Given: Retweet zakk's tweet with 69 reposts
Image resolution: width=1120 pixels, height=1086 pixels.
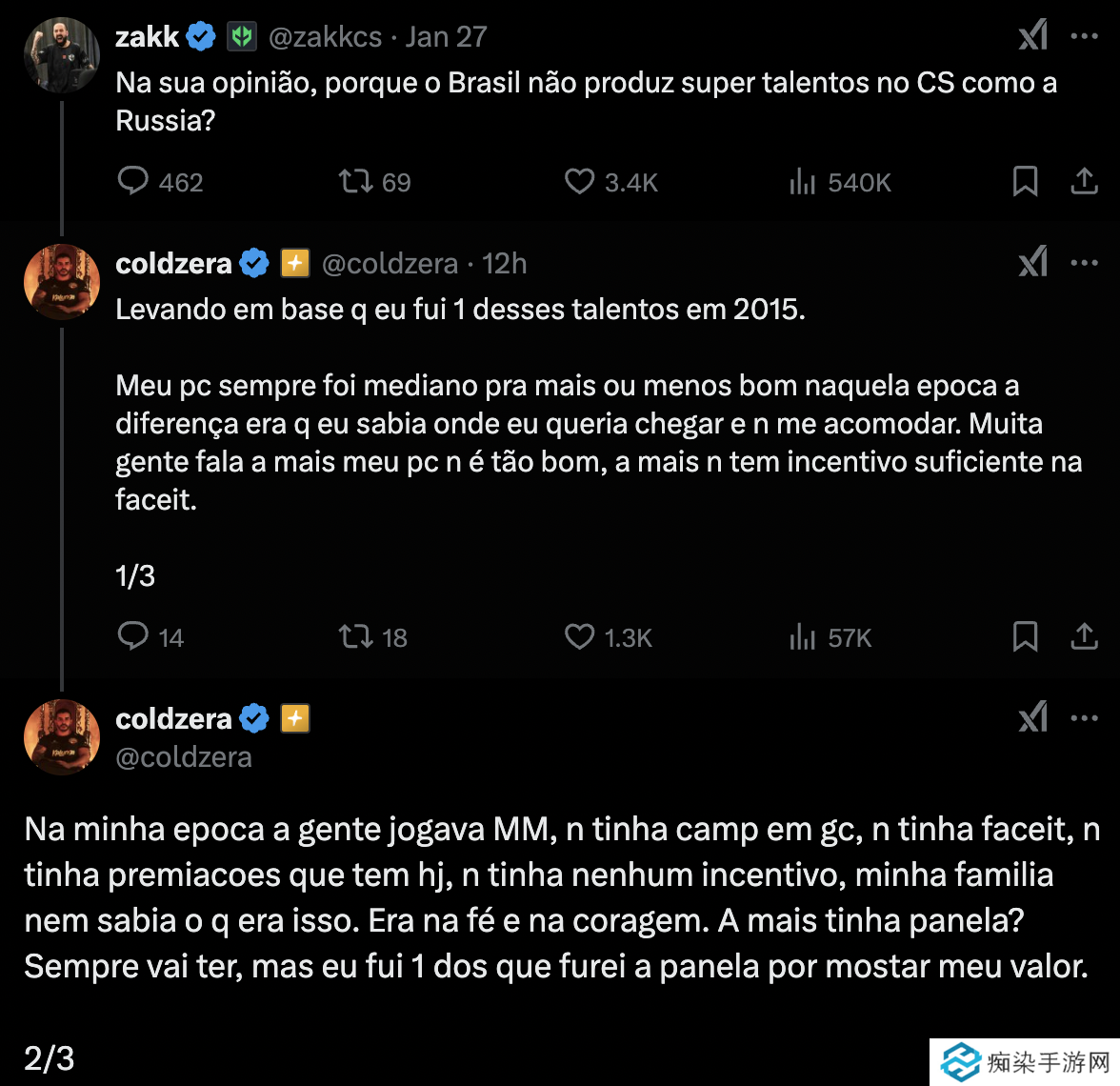Looking at the screenshot, I should point(355,181).
